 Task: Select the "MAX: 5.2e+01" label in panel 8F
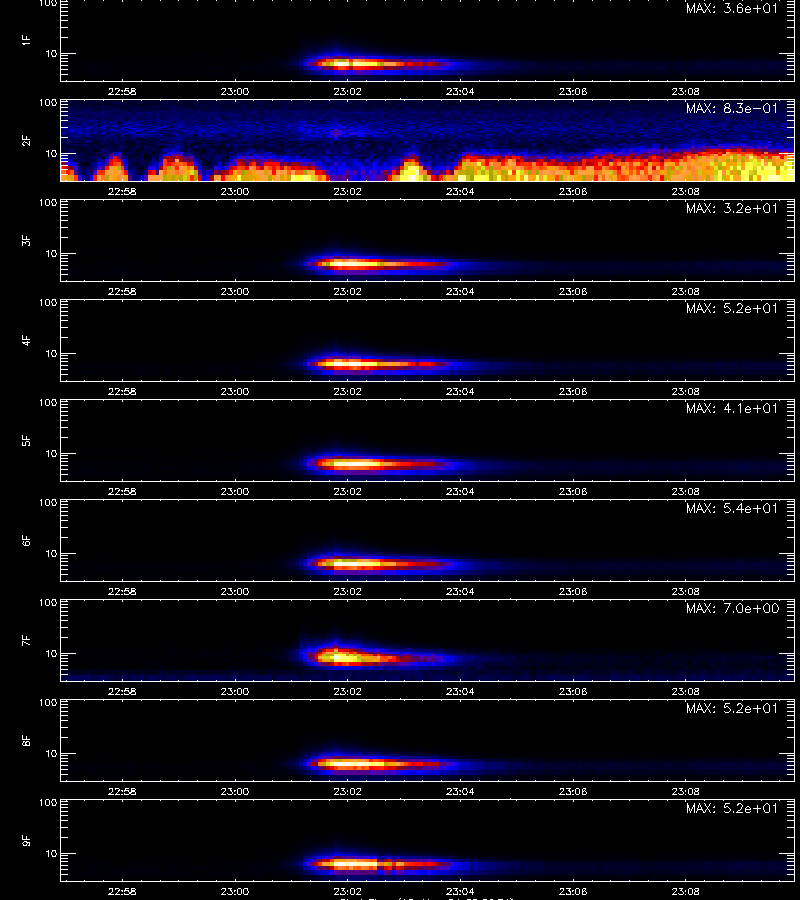pos(732,708)
